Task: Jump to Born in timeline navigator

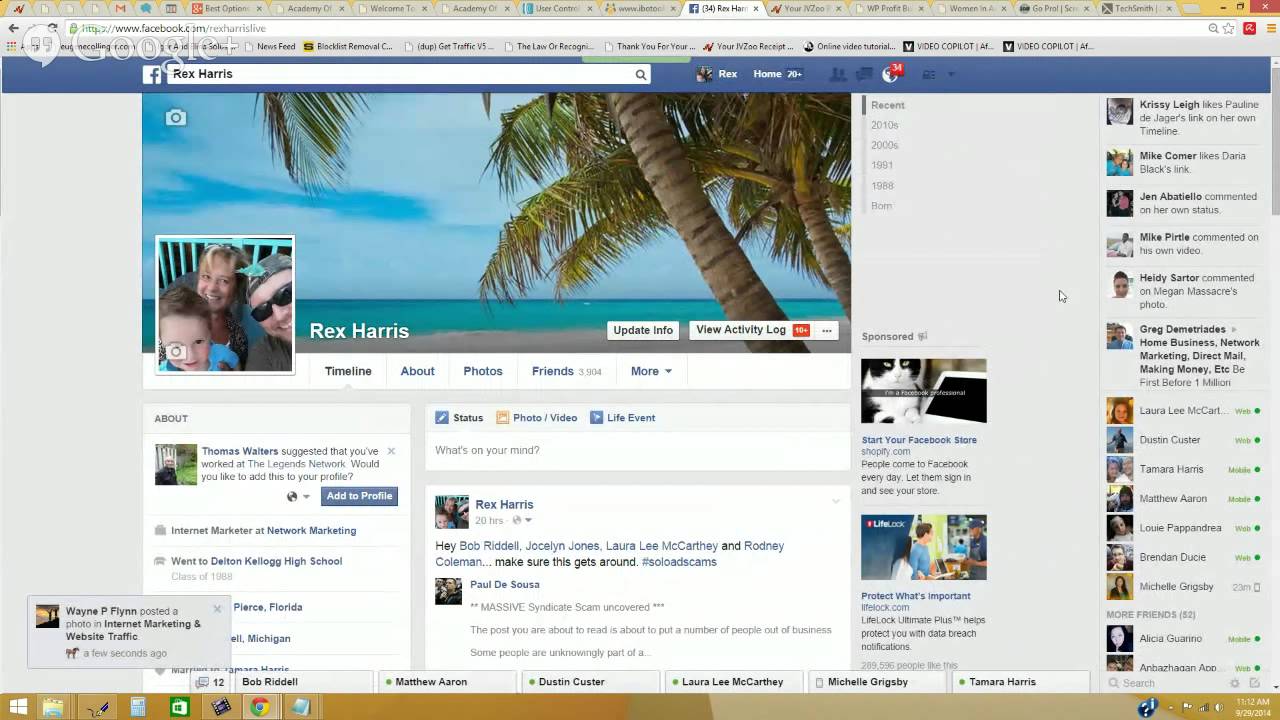Action: [x=881, y=205]
